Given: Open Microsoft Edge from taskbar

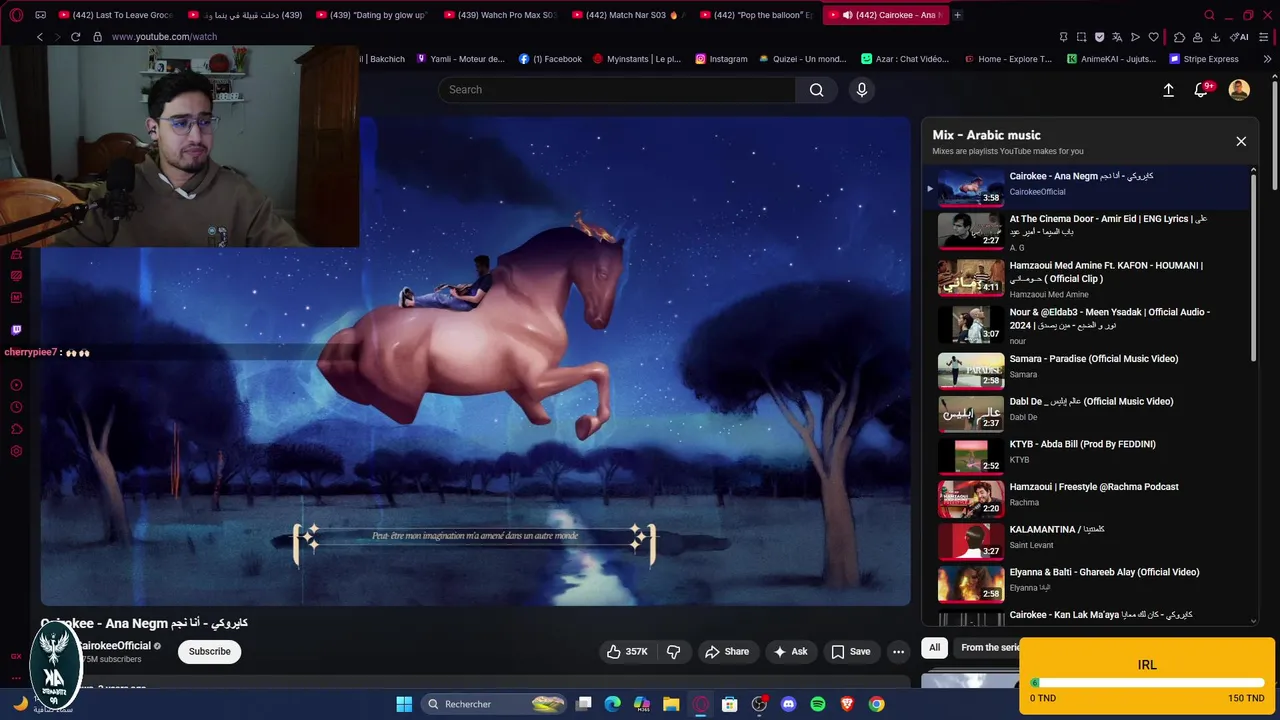Looking at the screenshot, I should (613, 704).
